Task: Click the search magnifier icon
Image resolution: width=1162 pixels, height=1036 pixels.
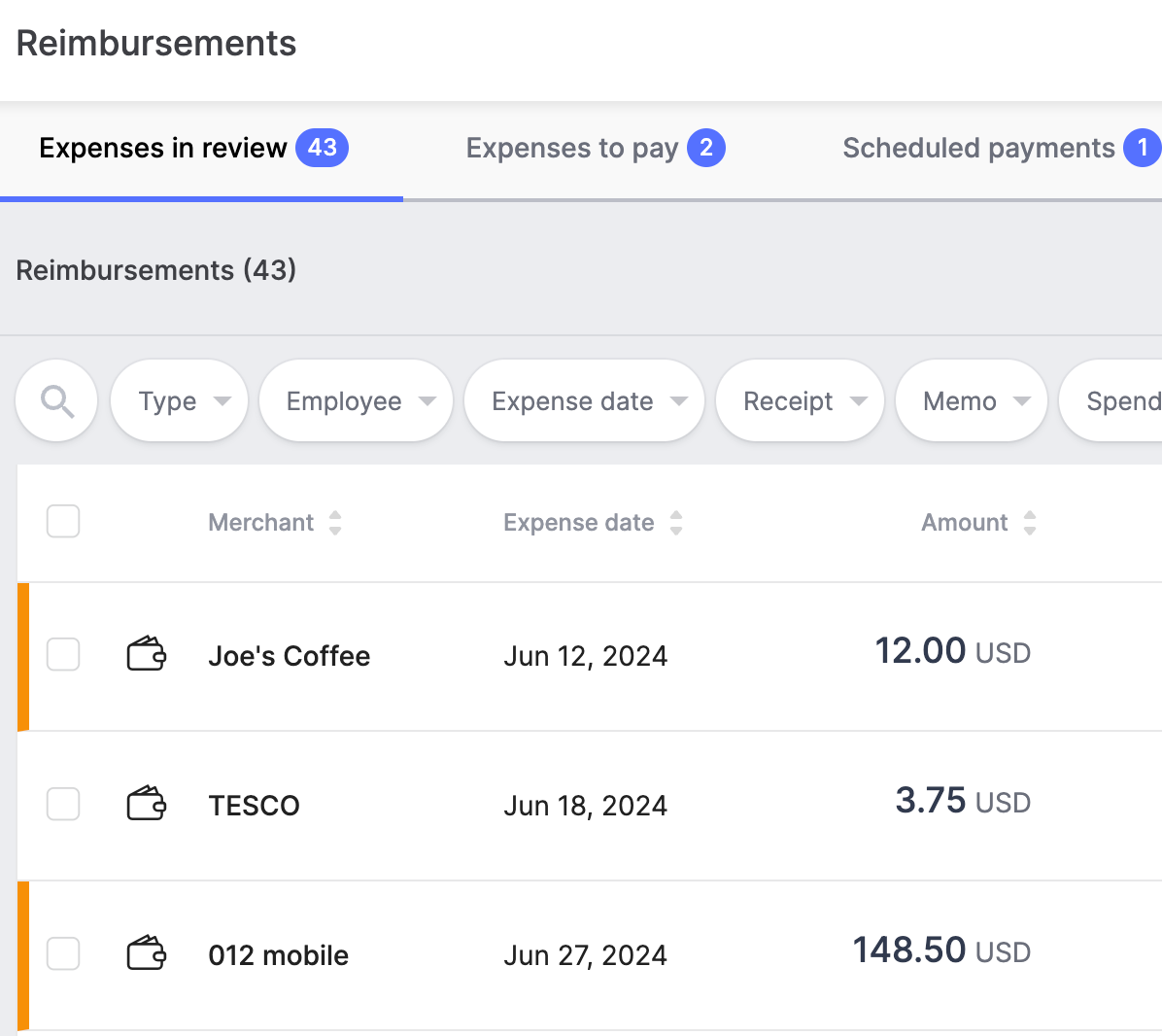Action: pos(57,401)
